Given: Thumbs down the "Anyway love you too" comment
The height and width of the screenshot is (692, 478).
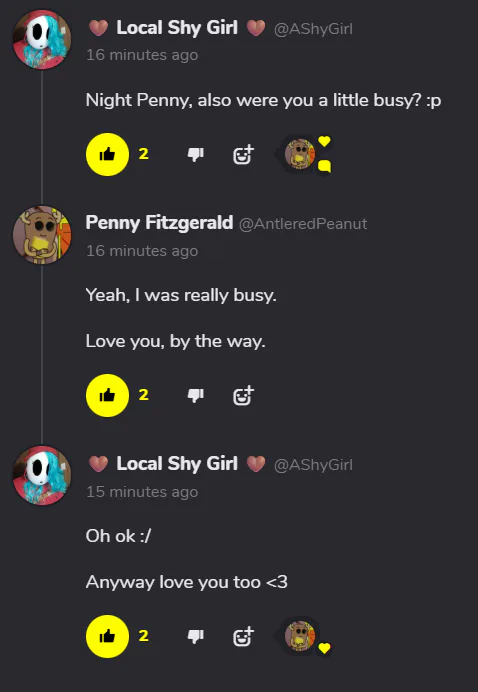Looking at the screenshot, I should 196,636.
